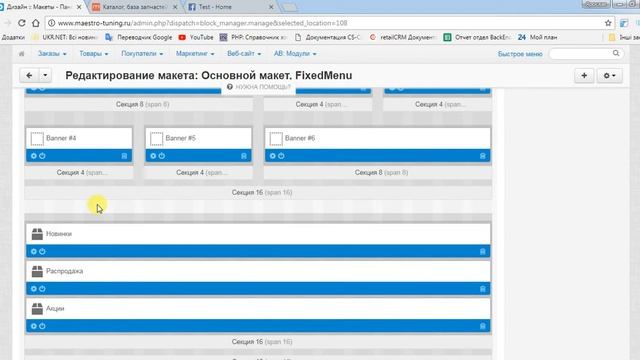
Task: Switch to Каталог, база запчастей tab
Action: point(135,7)
